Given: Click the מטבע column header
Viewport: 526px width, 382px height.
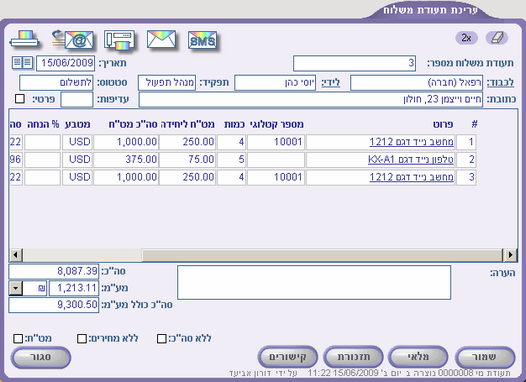Looking at the screenshot, I should (77, 125).
